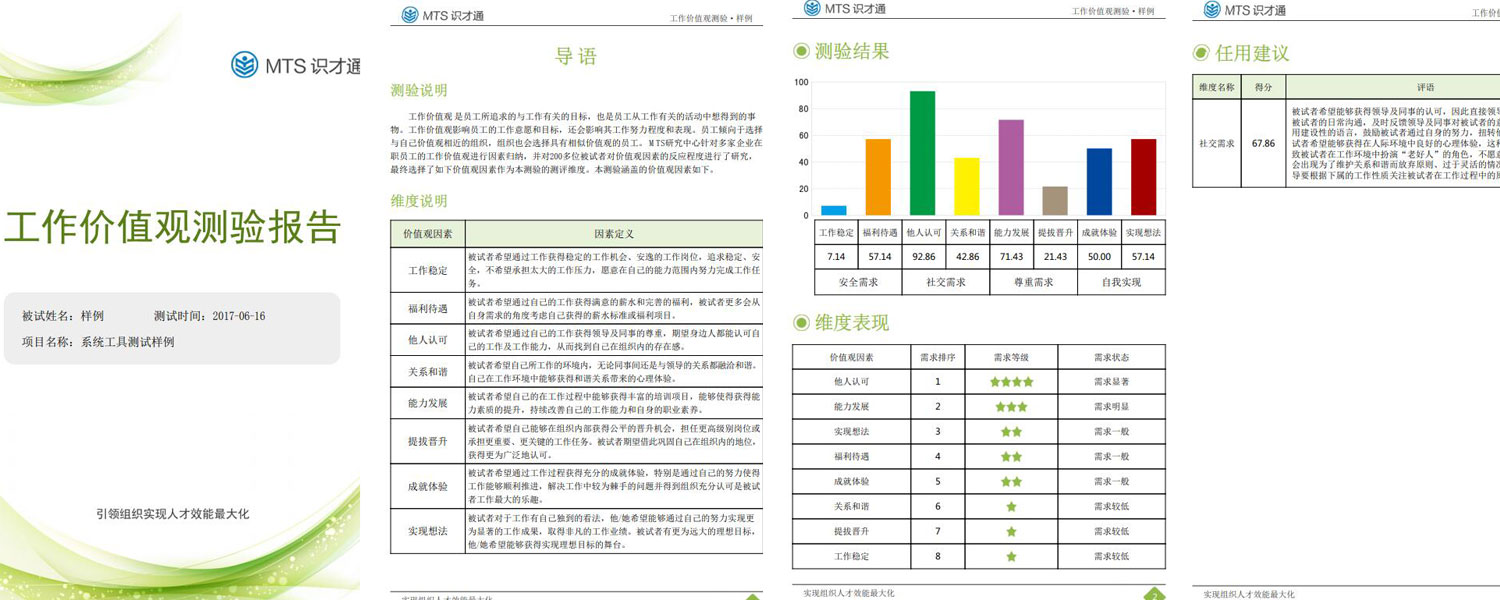1500x600 pixels.
Task: Click the two-star rating in the 成就体验 ranking row
Action: pos(1011,482)
